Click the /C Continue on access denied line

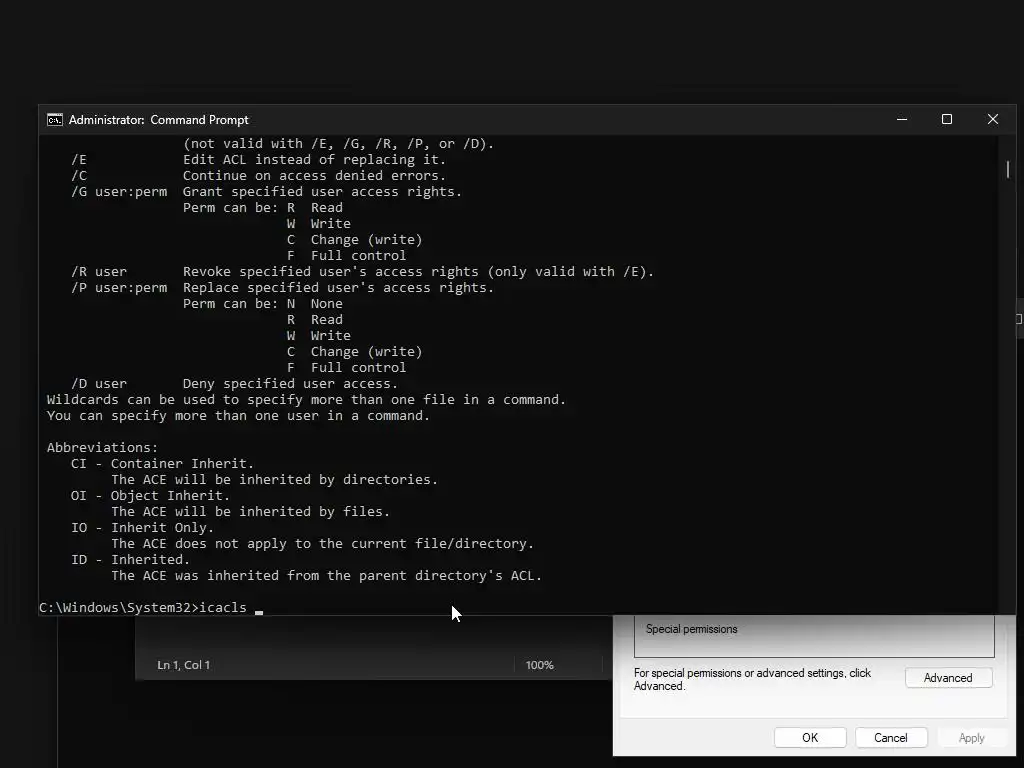(258, 176)
